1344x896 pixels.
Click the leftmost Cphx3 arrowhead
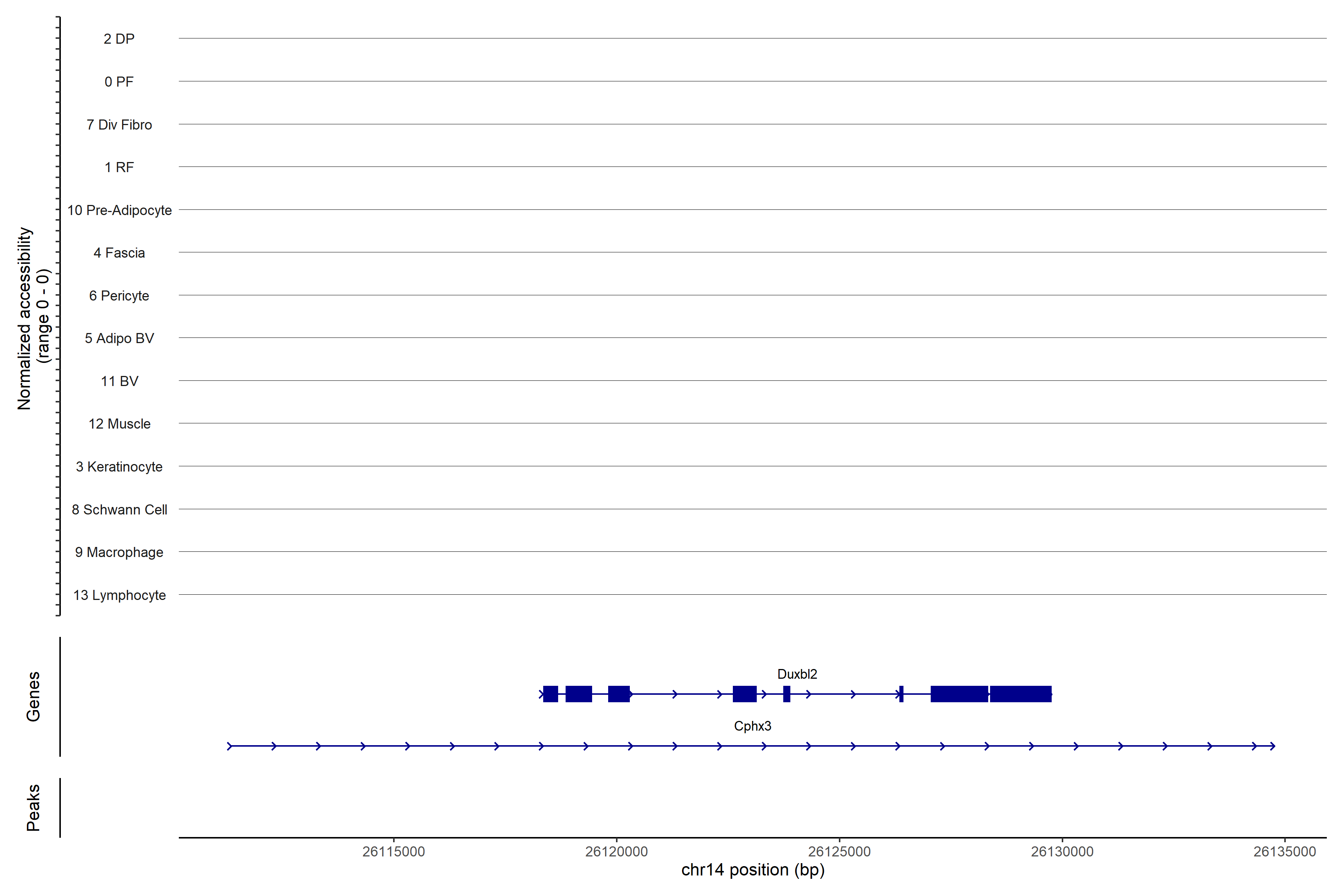230,746
